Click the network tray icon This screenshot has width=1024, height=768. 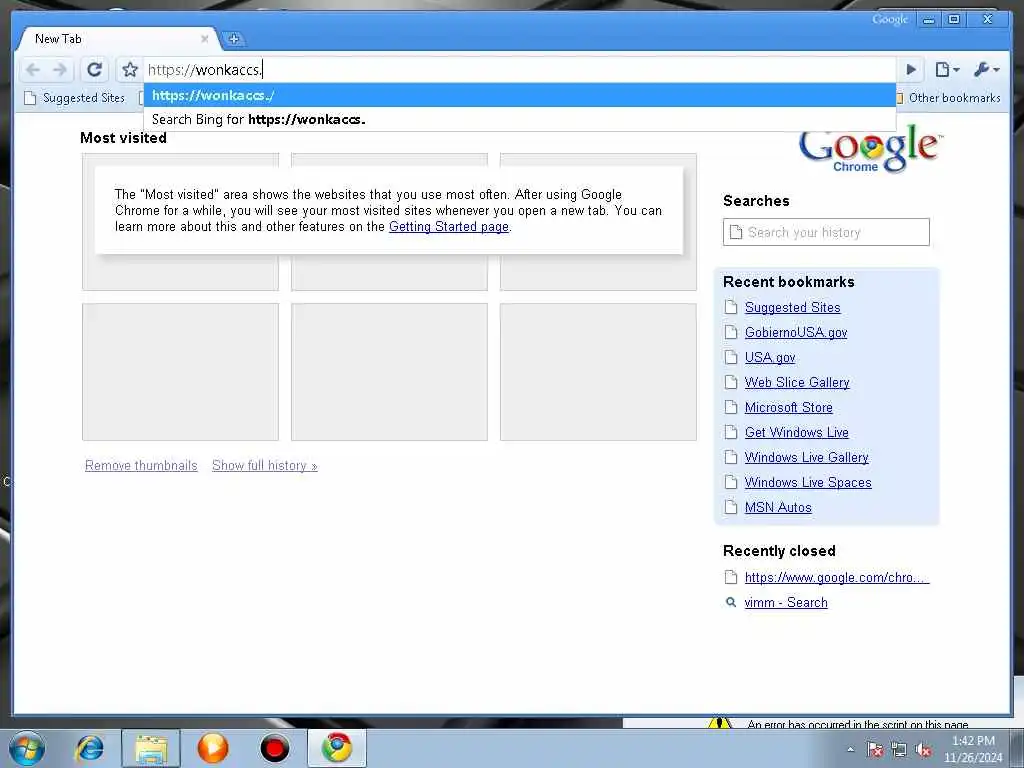click(x=899, y=749)
